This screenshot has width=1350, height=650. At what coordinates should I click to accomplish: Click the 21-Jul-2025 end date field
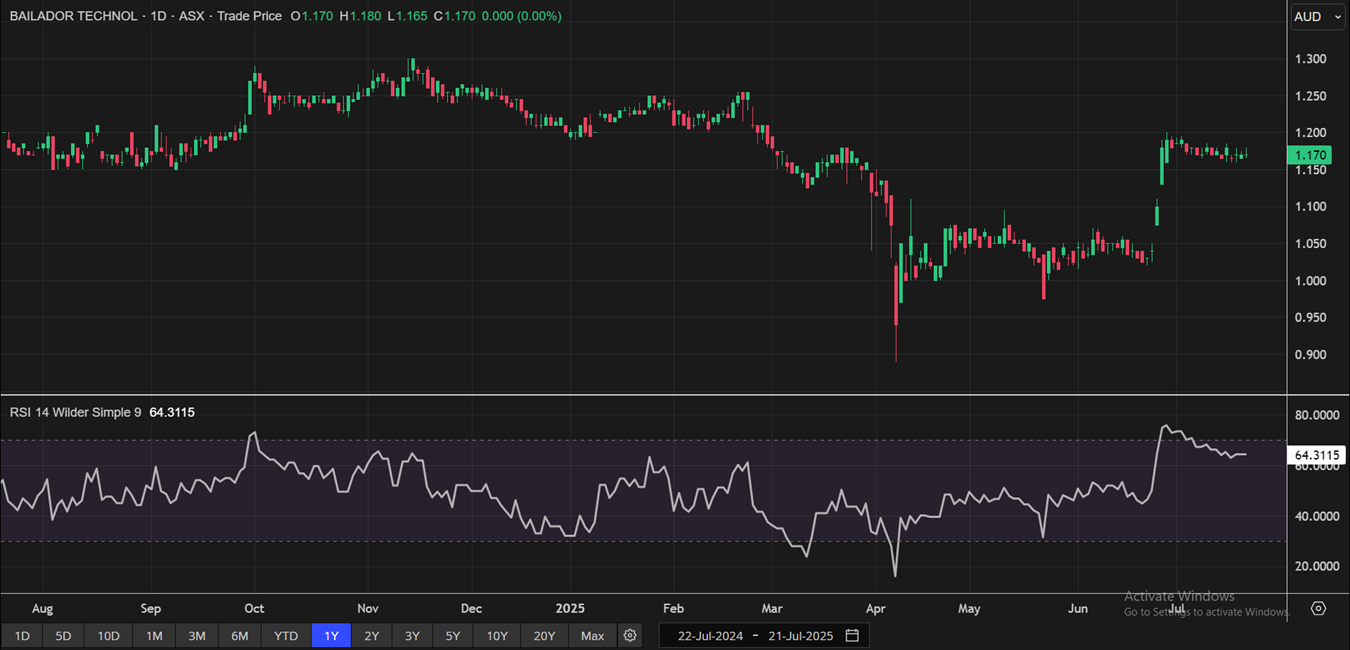coord(801,636)
